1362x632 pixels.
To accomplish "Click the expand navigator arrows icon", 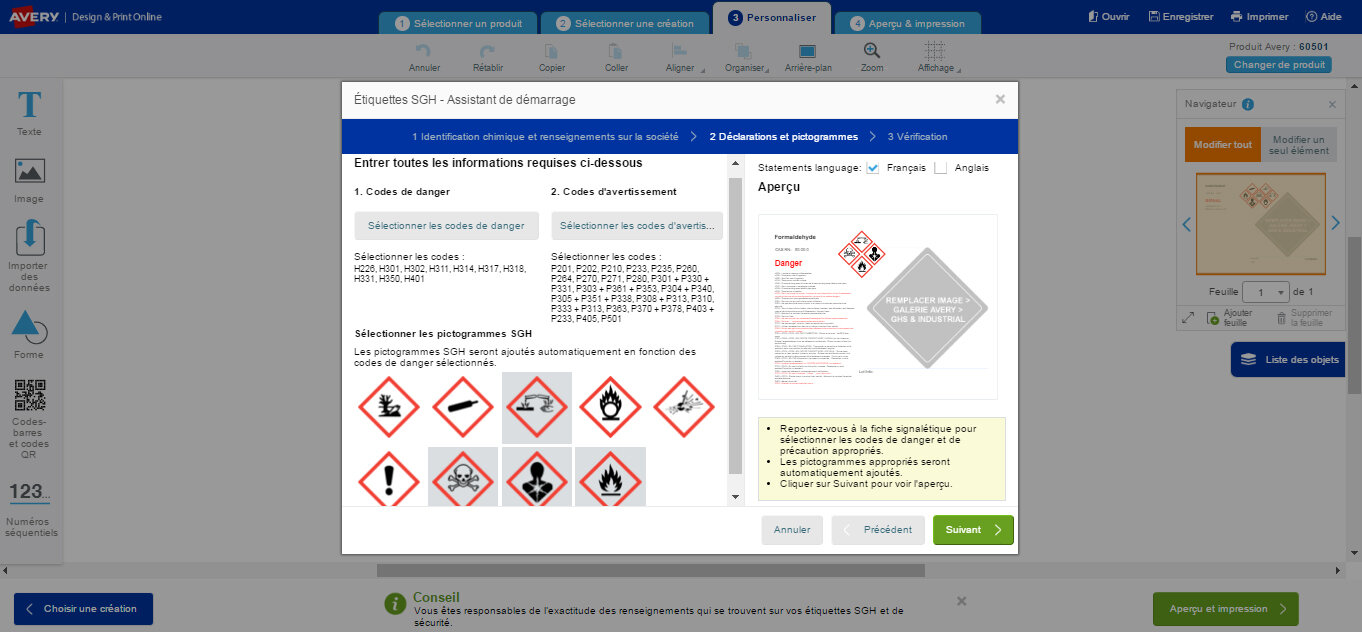I will point(1188,317).
